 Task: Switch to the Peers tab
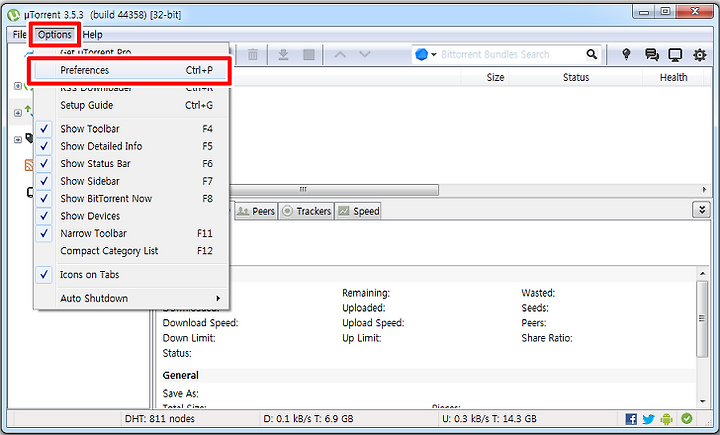click(x=256, y=211)
